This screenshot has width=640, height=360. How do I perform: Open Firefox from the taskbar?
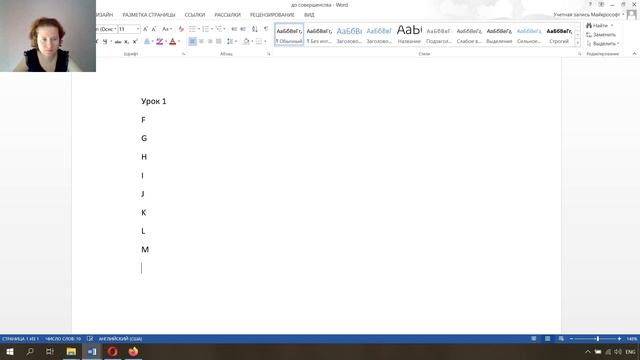[x=133, y=351]
